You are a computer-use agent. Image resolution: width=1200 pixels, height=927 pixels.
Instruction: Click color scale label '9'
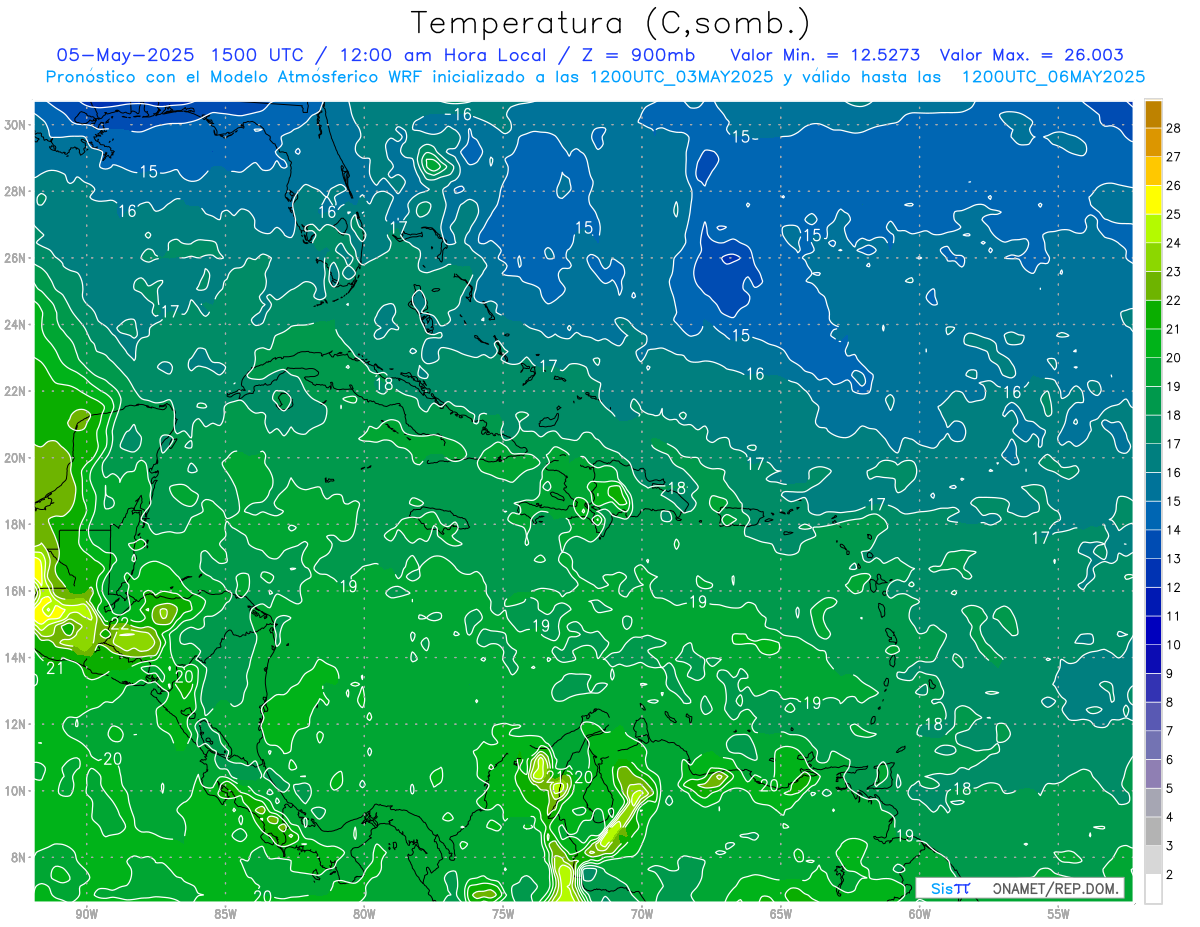click(x=1170, y=674)
